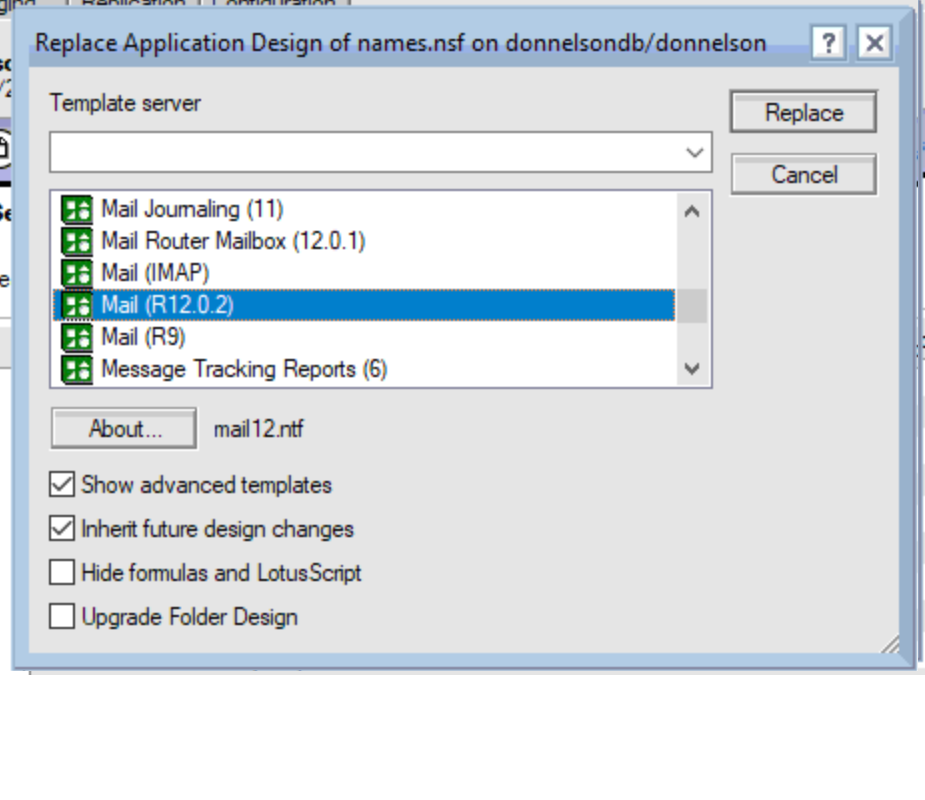
Task: Click the mail12.ntf filename label
Action: [258, 429]
